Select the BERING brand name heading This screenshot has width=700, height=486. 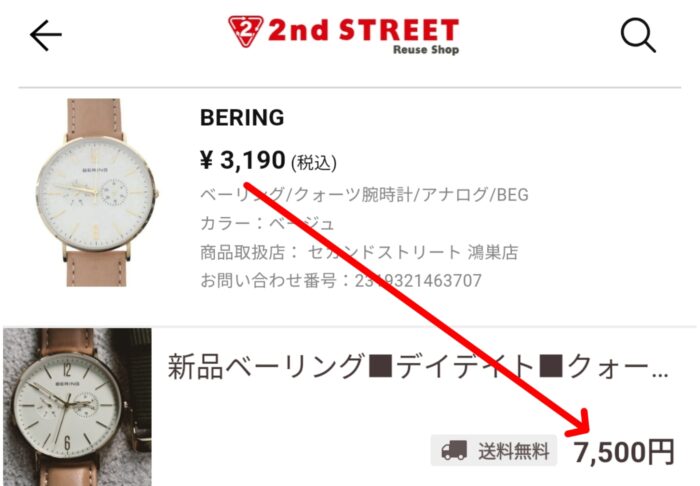tap(242, 118)
